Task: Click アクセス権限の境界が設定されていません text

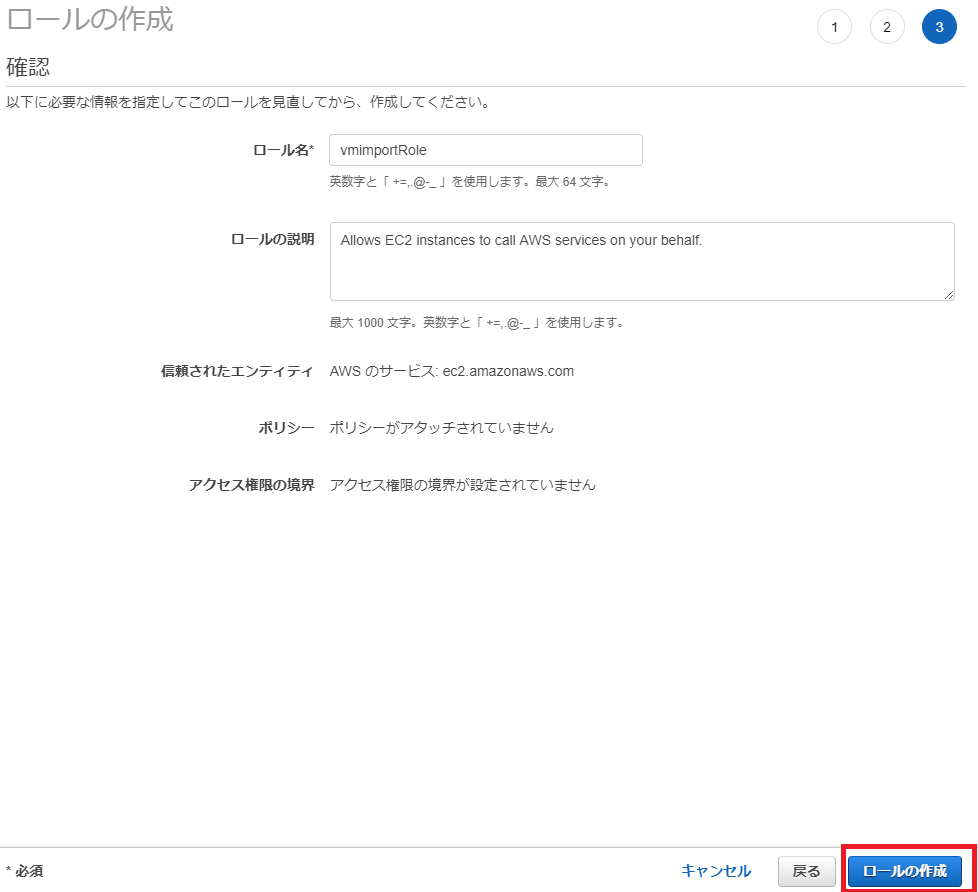Action: 462,485
